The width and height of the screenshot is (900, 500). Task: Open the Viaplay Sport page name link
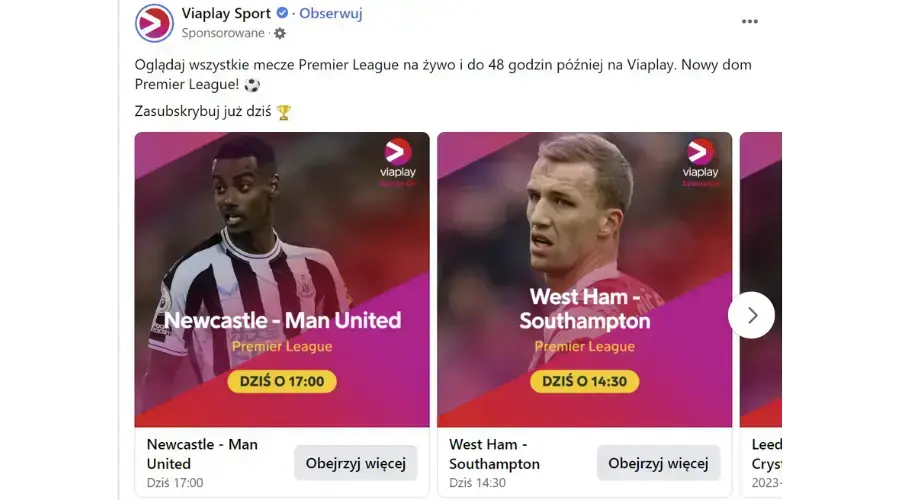tap(226, 13)
